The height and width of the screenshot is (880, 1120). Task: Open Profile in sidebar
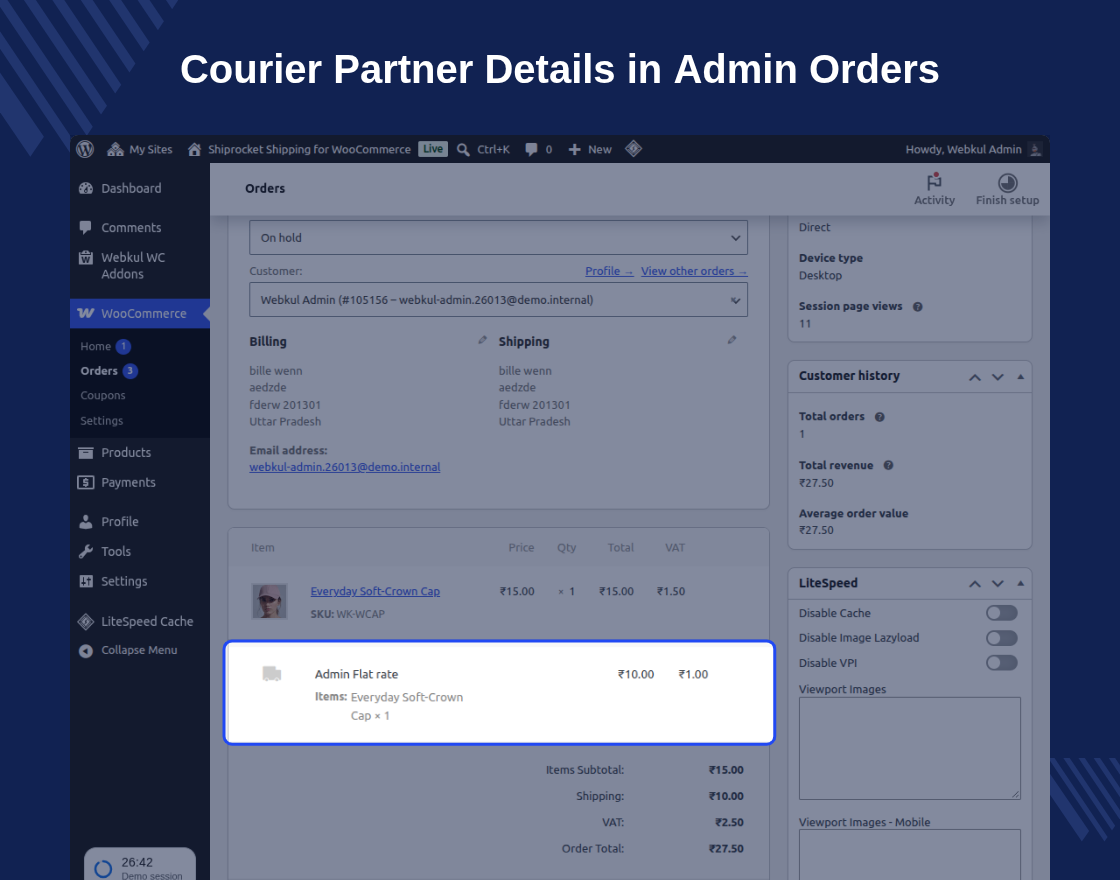(120, 522)
